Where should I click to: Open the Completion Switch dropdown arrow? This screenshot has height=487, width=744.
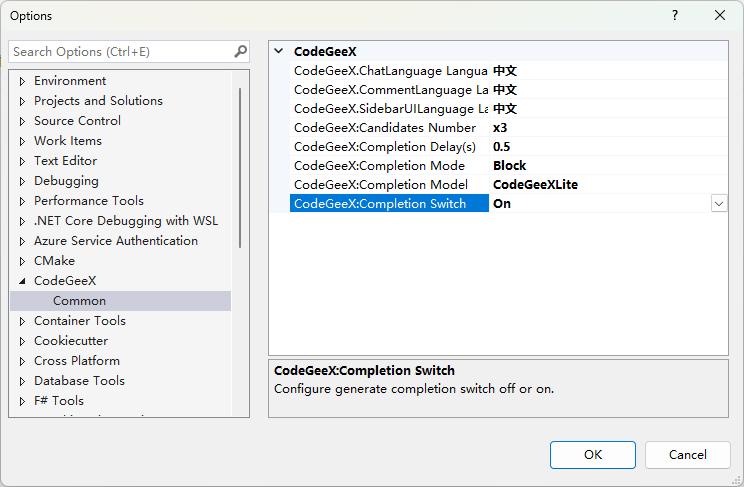click(x=719, y=204)
